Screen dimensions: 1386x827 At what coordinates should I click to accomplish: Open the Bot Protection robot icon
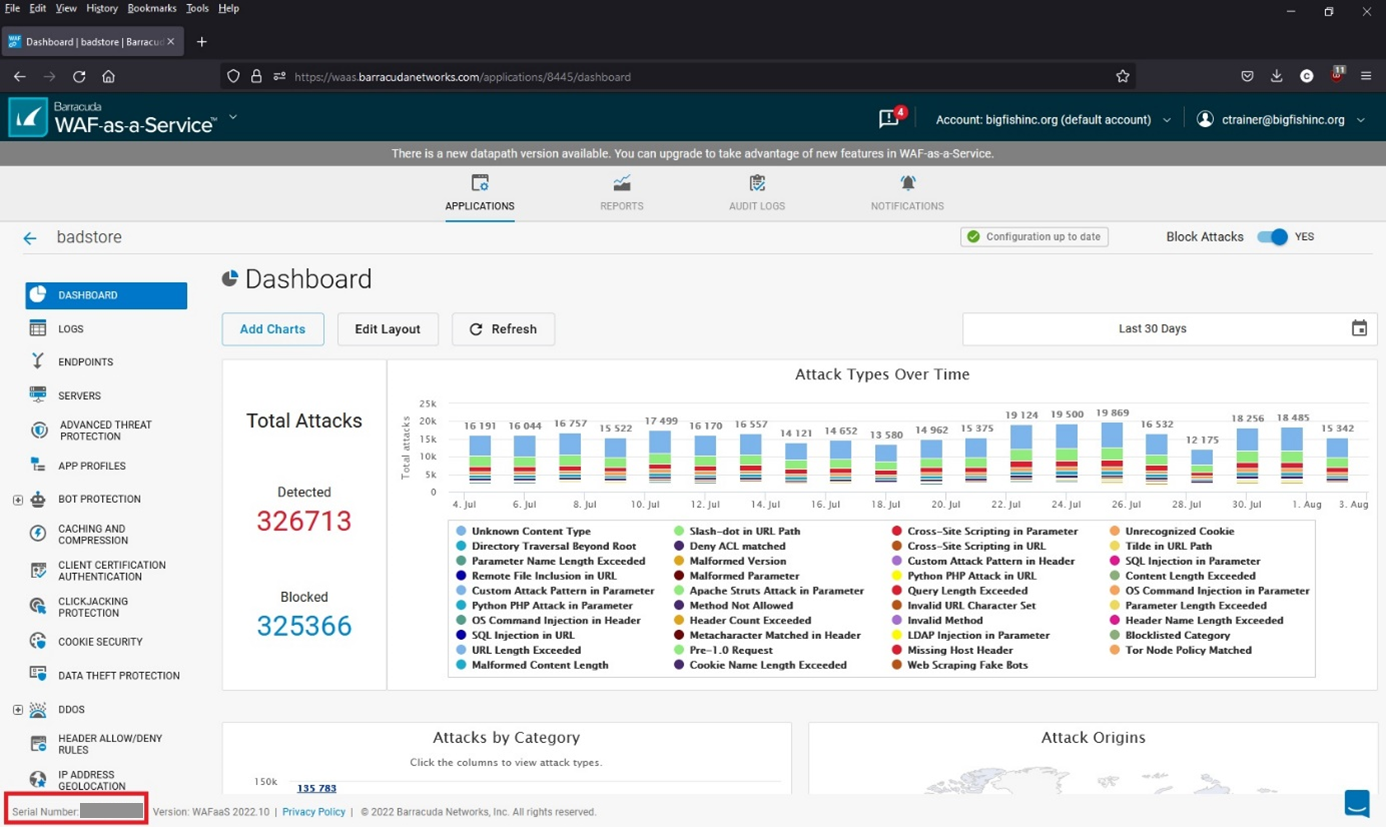point(38,499)
